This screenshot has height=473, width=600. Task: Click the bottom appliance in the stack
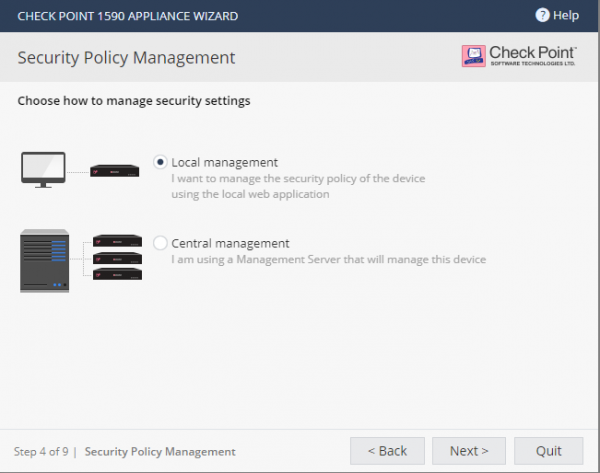pyautogui.click(x=115, y=273)
